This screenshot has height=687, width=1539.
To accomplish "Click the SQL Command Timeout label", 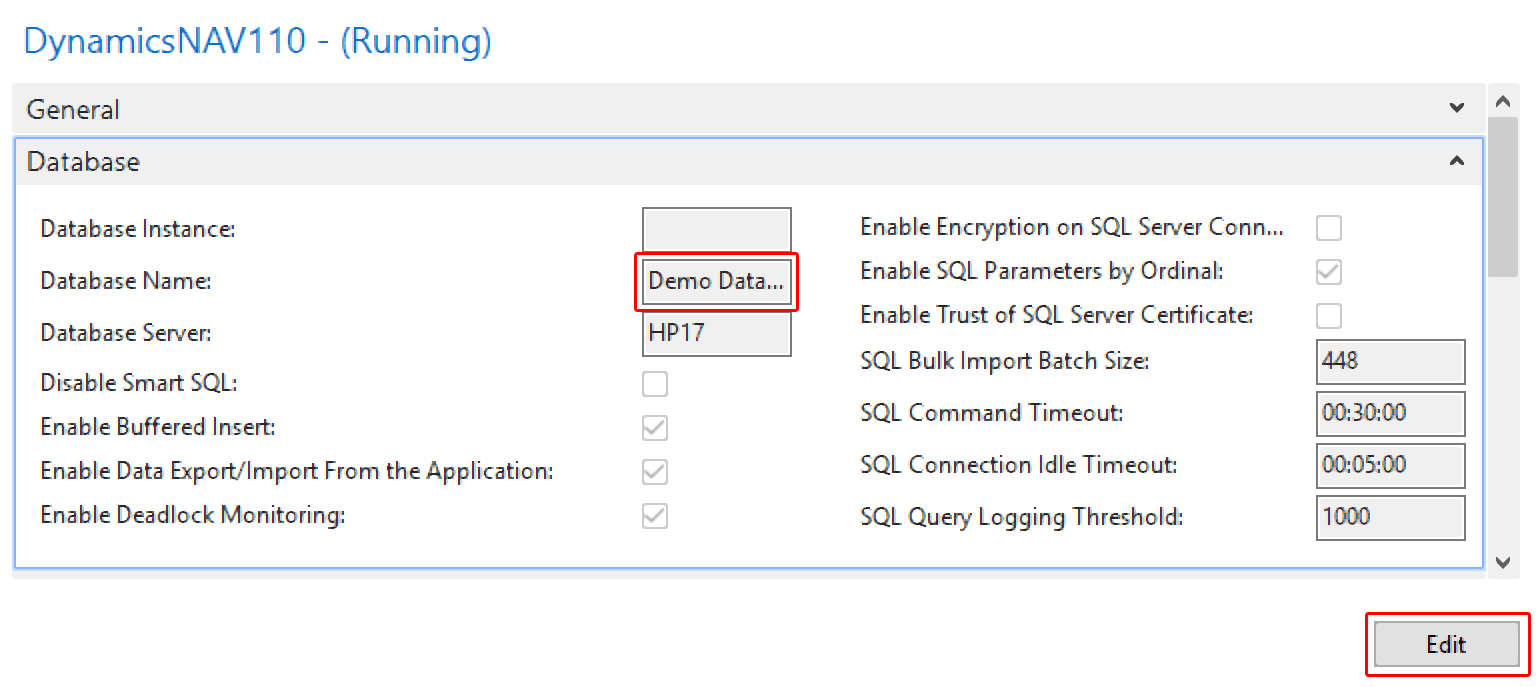I will [992, 412].
